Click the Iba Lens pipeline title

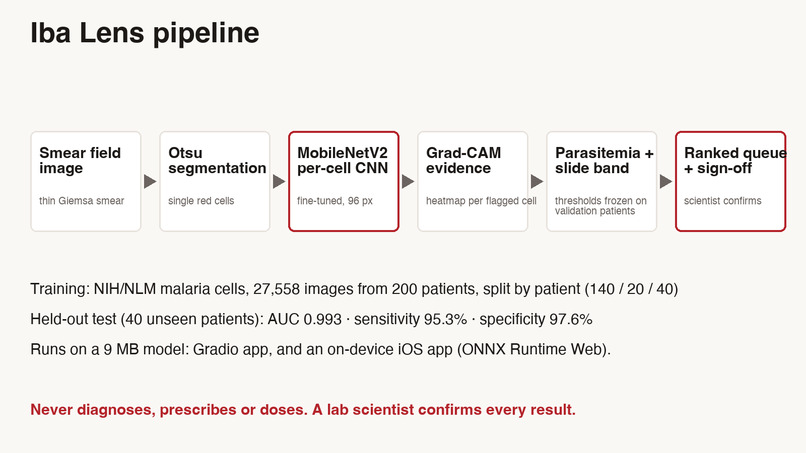(145, 33)
